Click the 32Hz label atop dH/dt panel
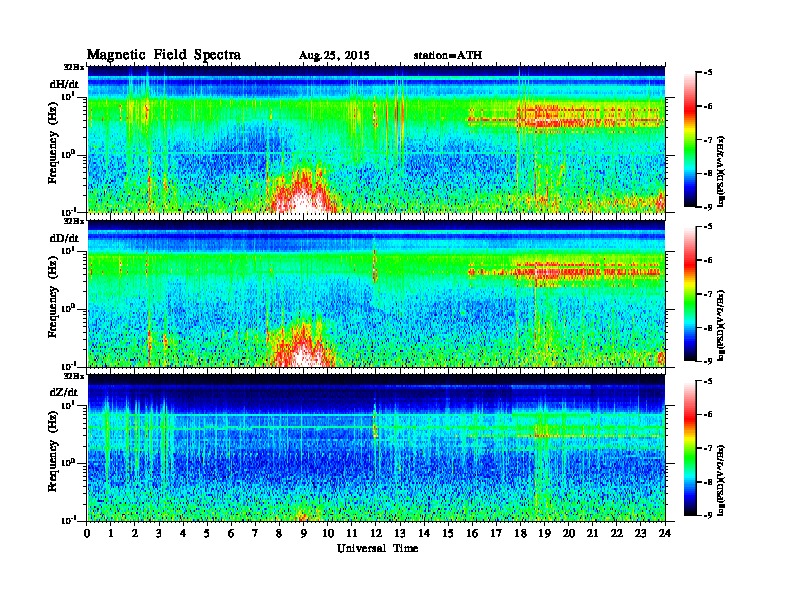Image resolution: width=792 pixels, height=612 pixels. [x=73, y=67]
